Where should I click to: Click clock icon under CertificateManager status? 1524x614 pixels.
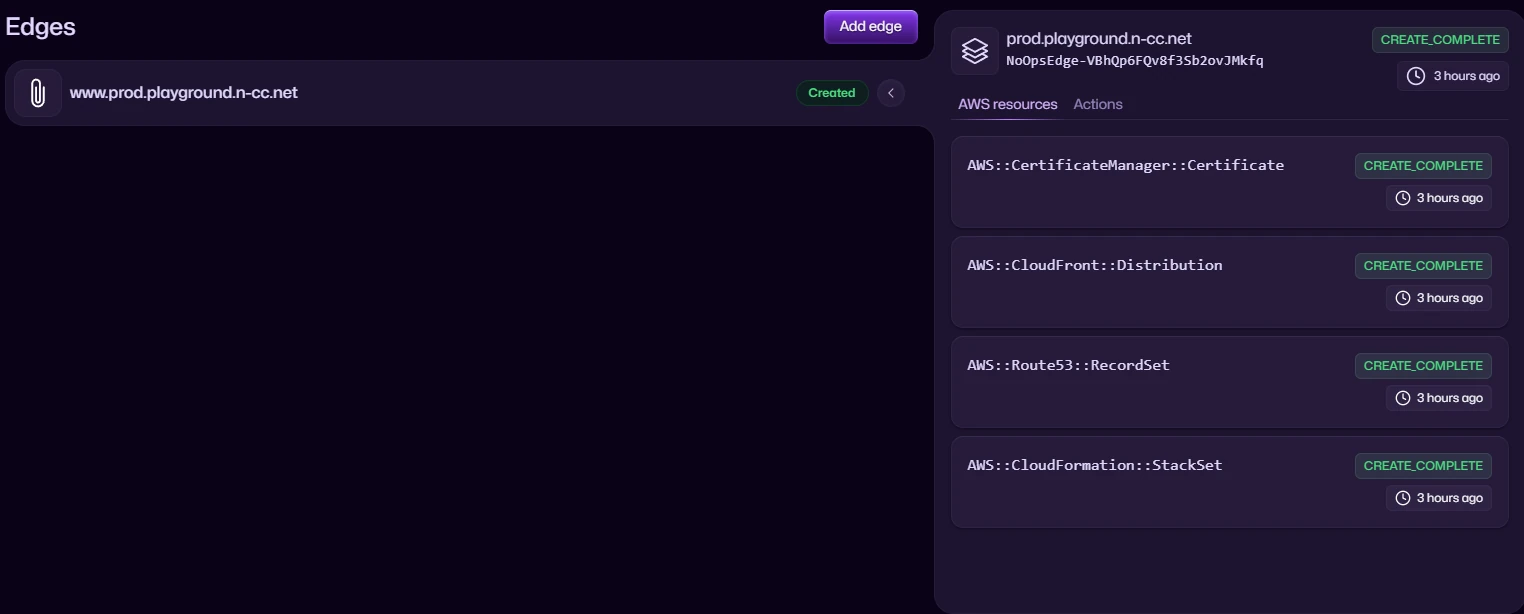[x=1403, y=198]
